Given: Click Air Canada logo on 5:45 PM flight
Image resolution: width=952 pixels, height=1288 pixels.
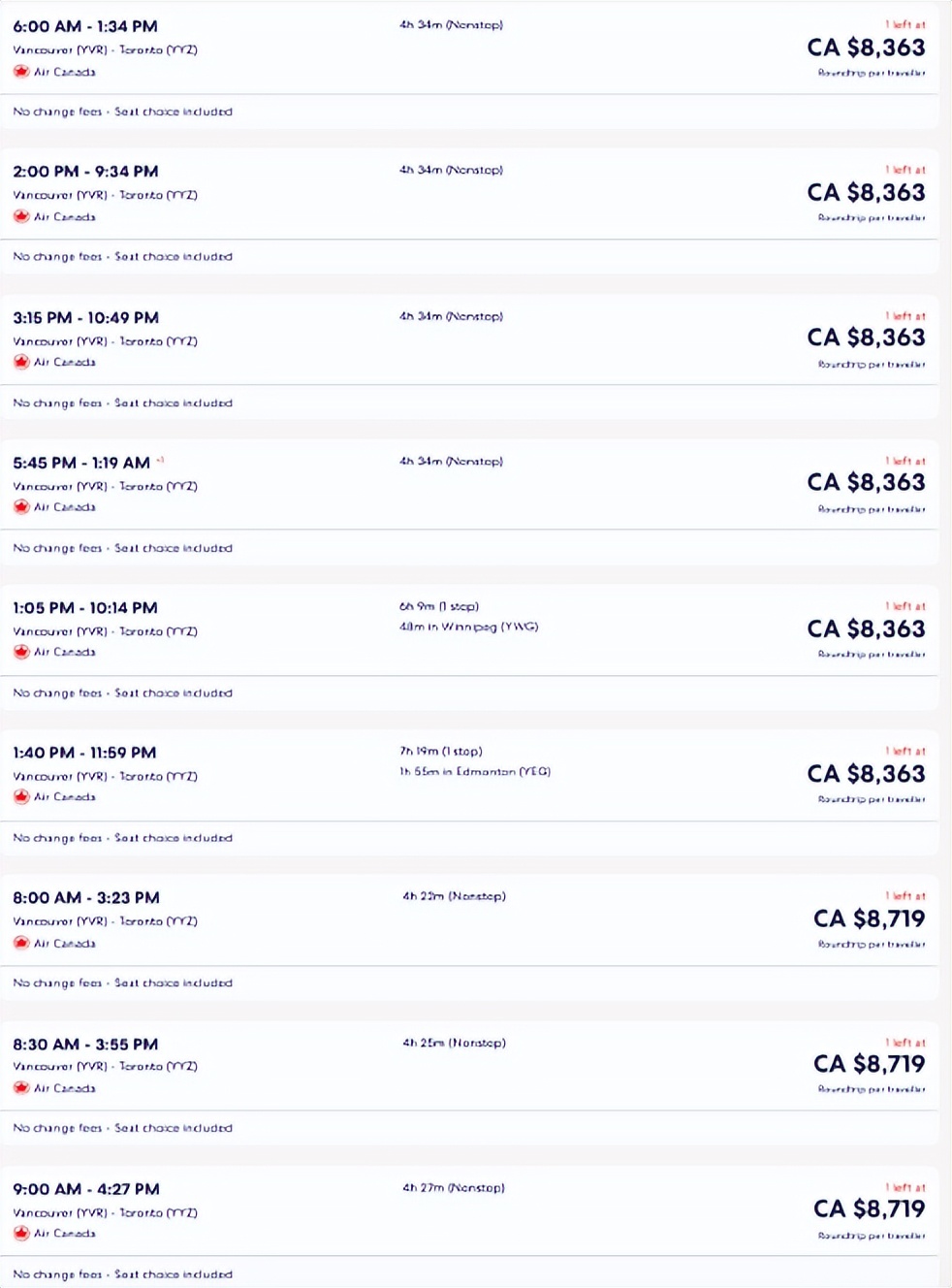Looking at the screenshot, I should tap(21, 506).
